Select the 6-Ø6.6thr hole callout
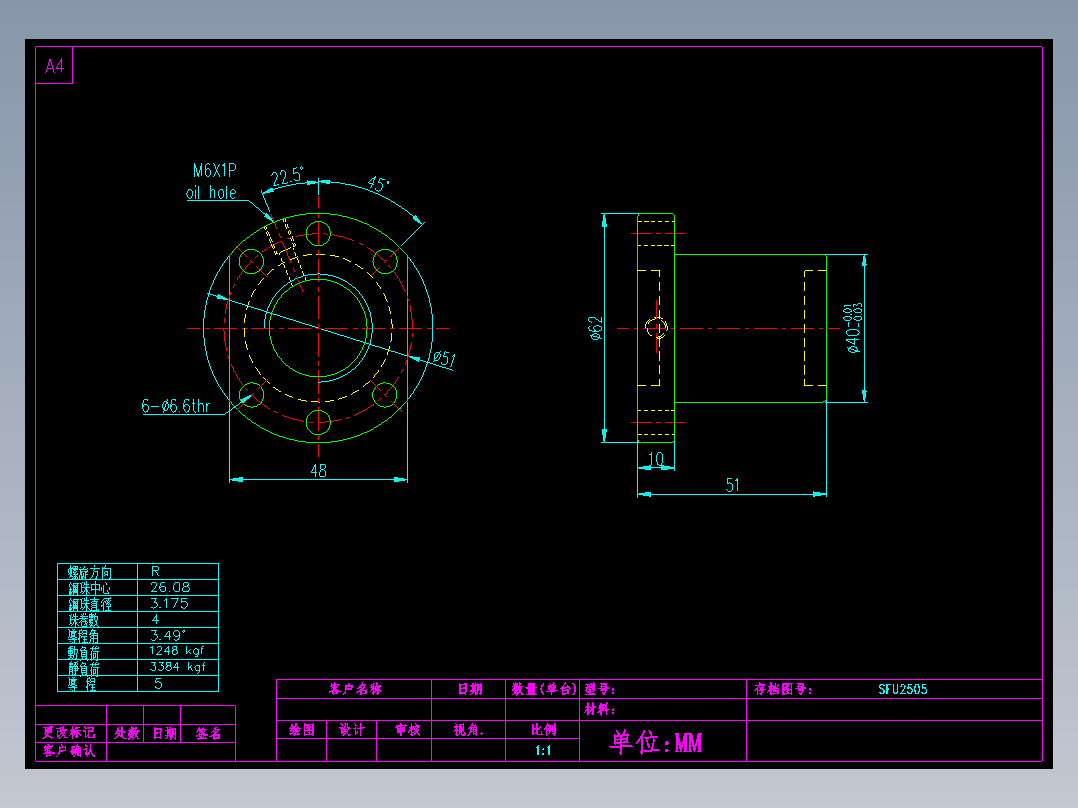 tap(176, 406)
